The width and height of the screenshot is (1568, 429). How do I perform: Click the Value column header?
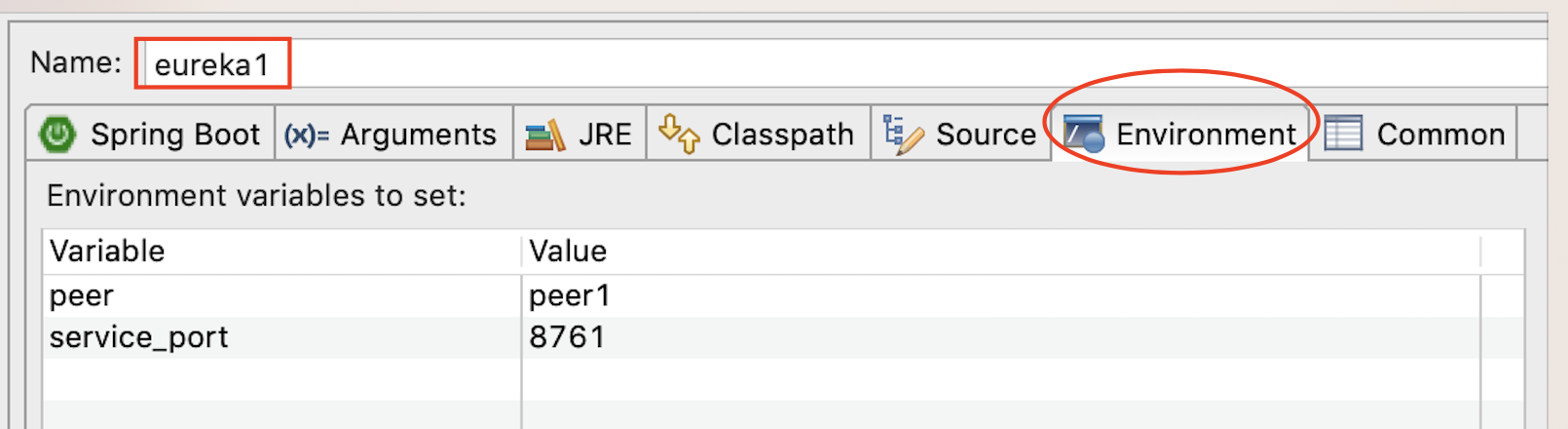point(1001,252)
